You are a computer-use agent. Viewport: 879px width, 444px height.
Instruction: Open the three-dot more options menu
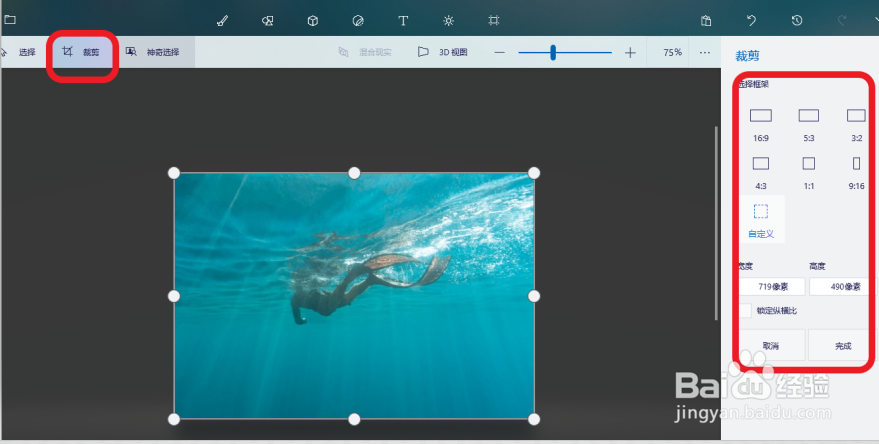pos(705,52)
